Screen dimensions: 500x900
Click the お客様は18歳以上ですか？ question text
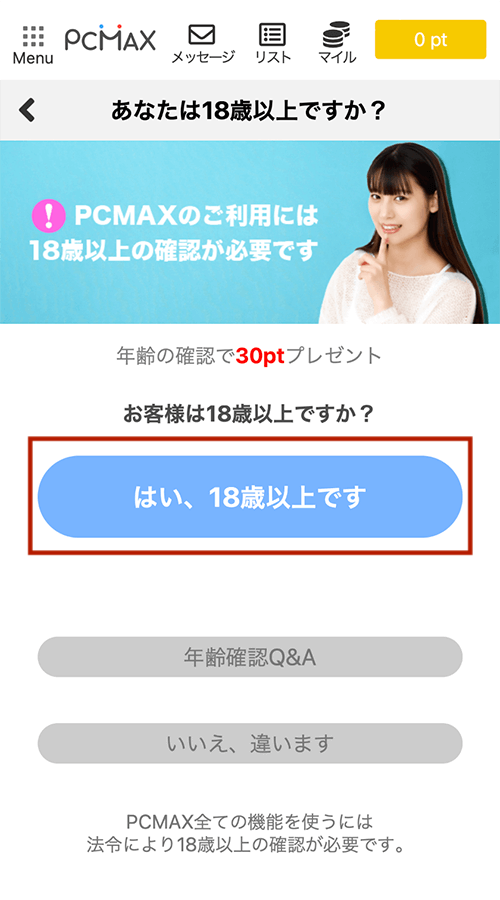[249, 414]
